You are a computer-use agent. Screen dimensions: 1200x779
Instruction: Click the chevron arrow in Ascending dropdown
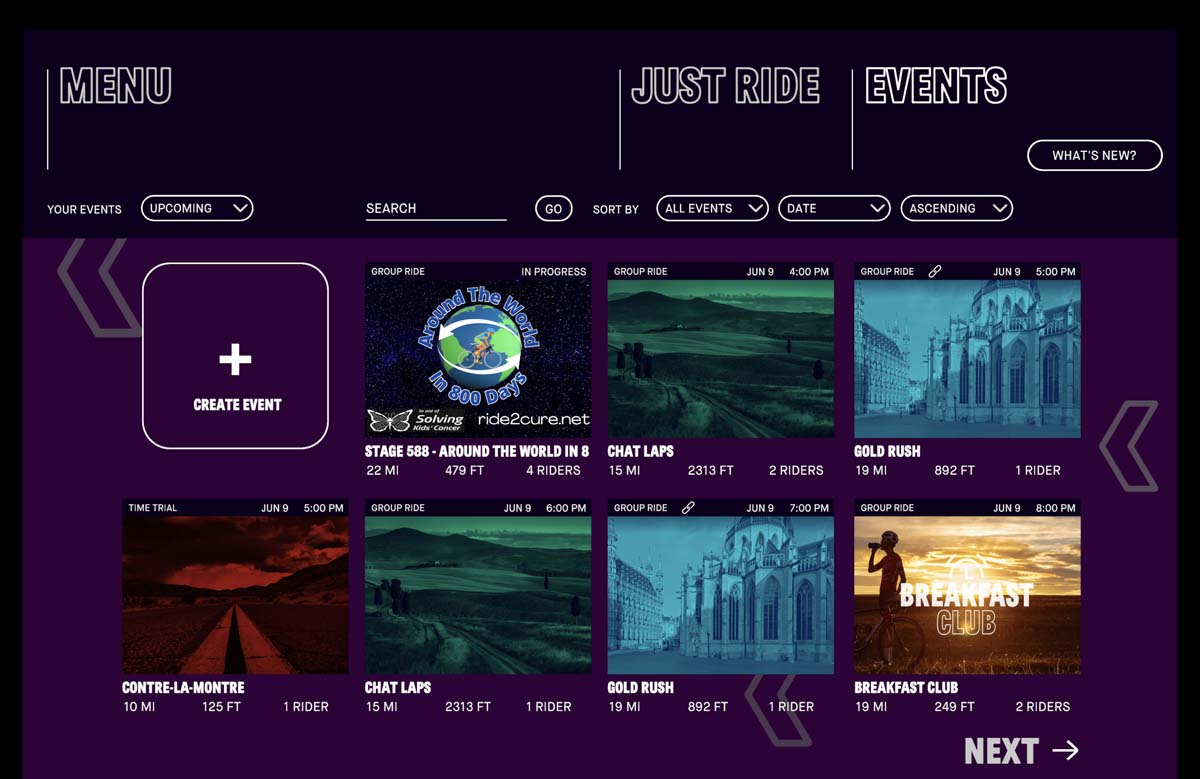coord(1000,208)
